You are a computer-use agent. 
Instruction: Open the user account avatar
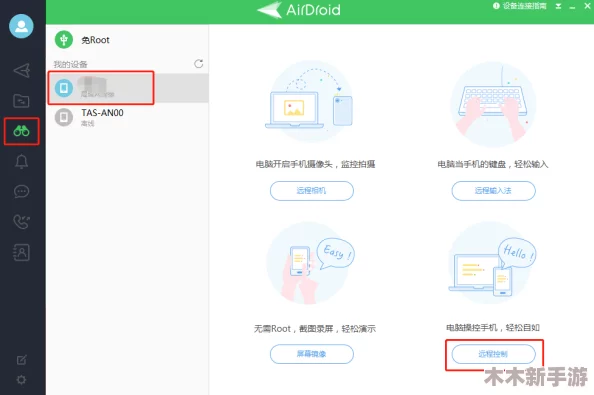[x=21, y=26]
